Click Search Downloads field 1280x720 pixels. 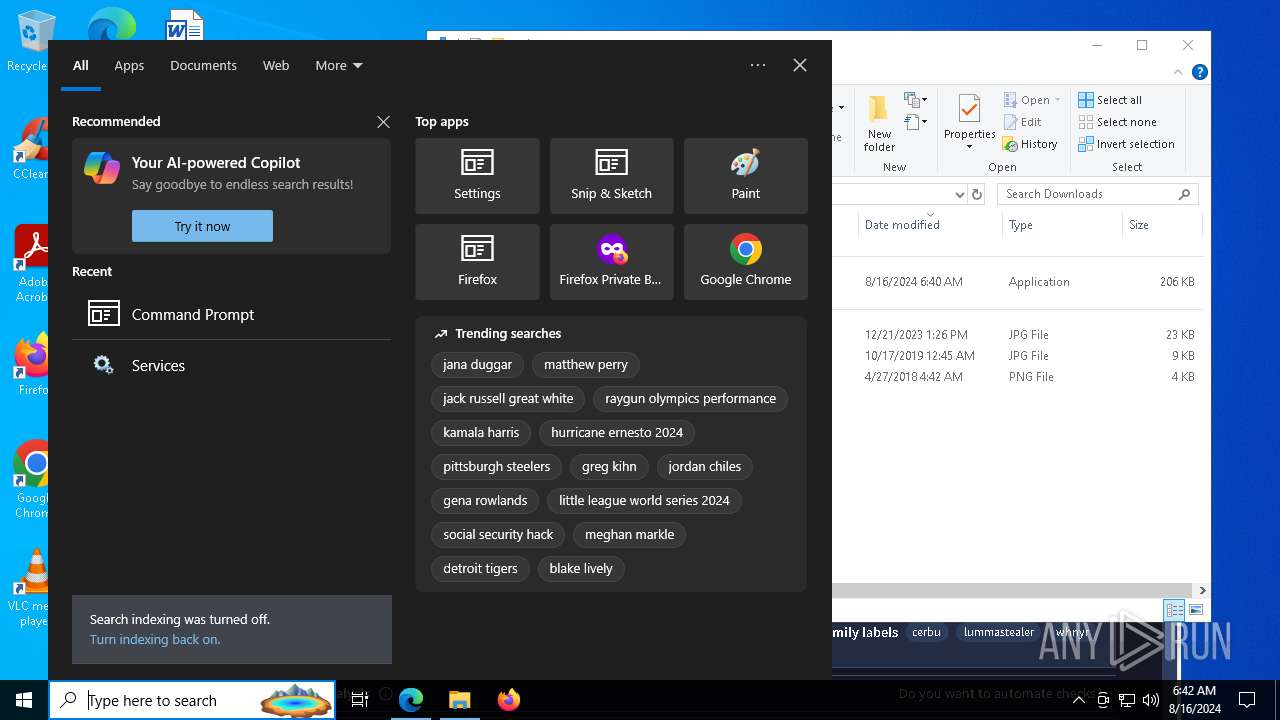pyautogui.click(x=1097, y=194)
